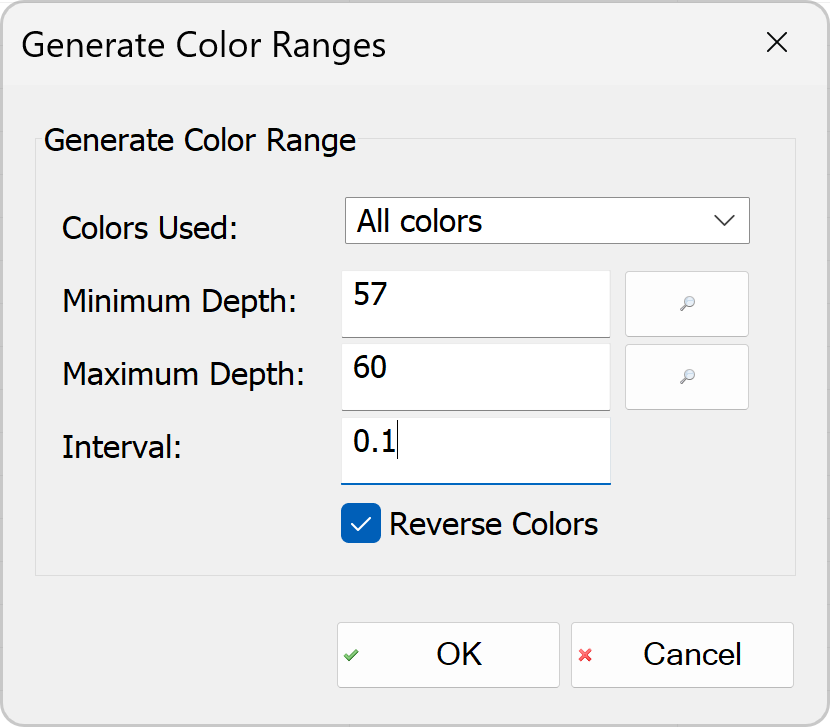Focus the Maximum Depth field showing 60
Screen dimensions: 830x727
(x=475, y=377)
